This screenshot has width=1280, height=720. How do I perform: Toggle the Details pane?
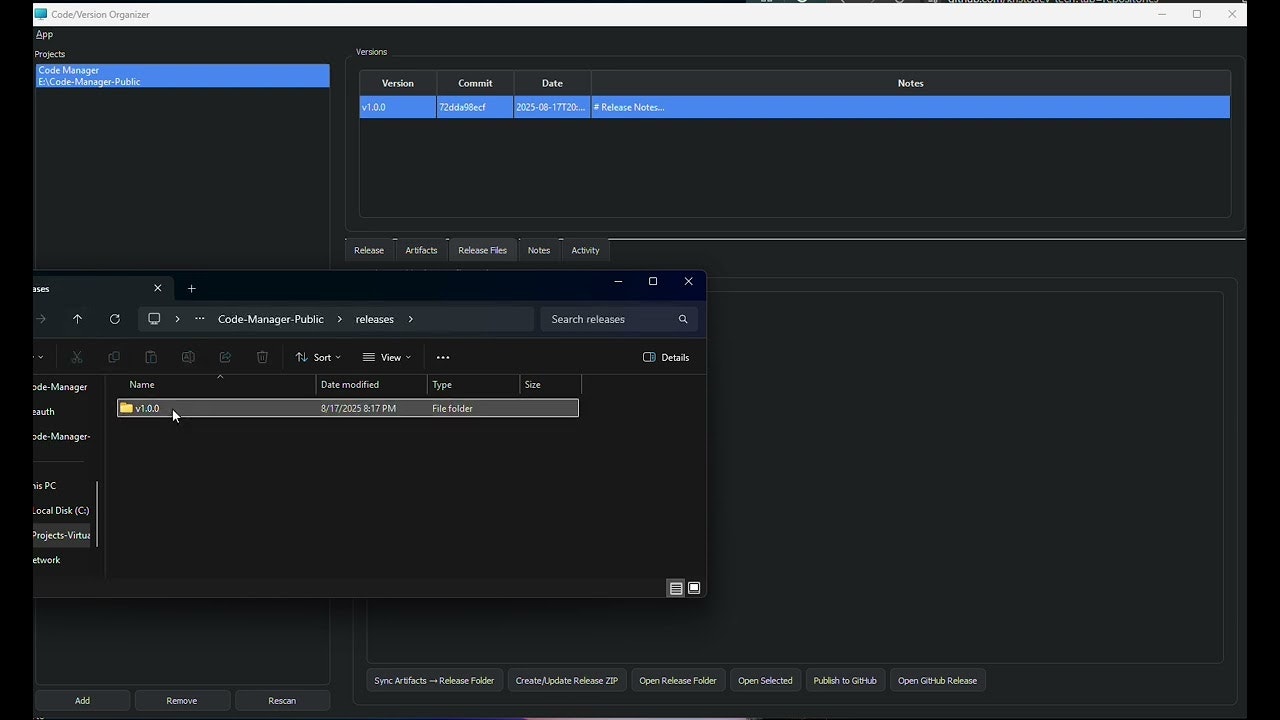[666, 357]
